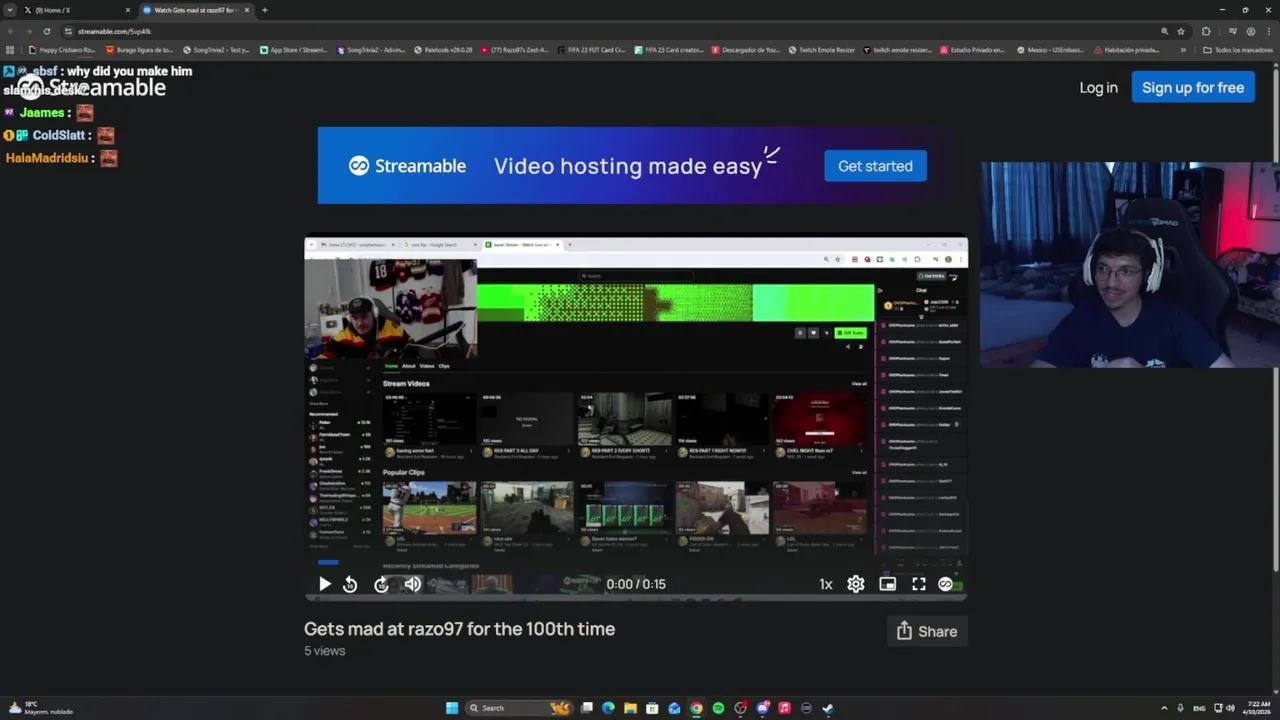Click the Log in link
The width and height of the screenshot is (1280, 720).
tap(1098, 88)
